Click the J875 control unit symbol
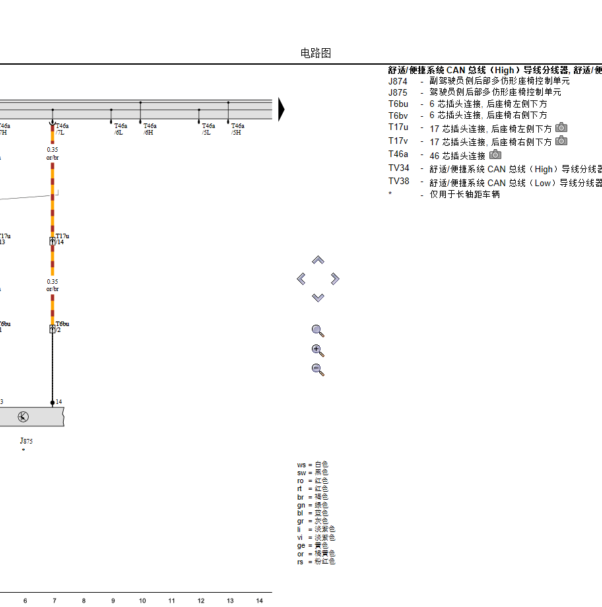This screenshot has height=607, width=602. coord(23,417)
